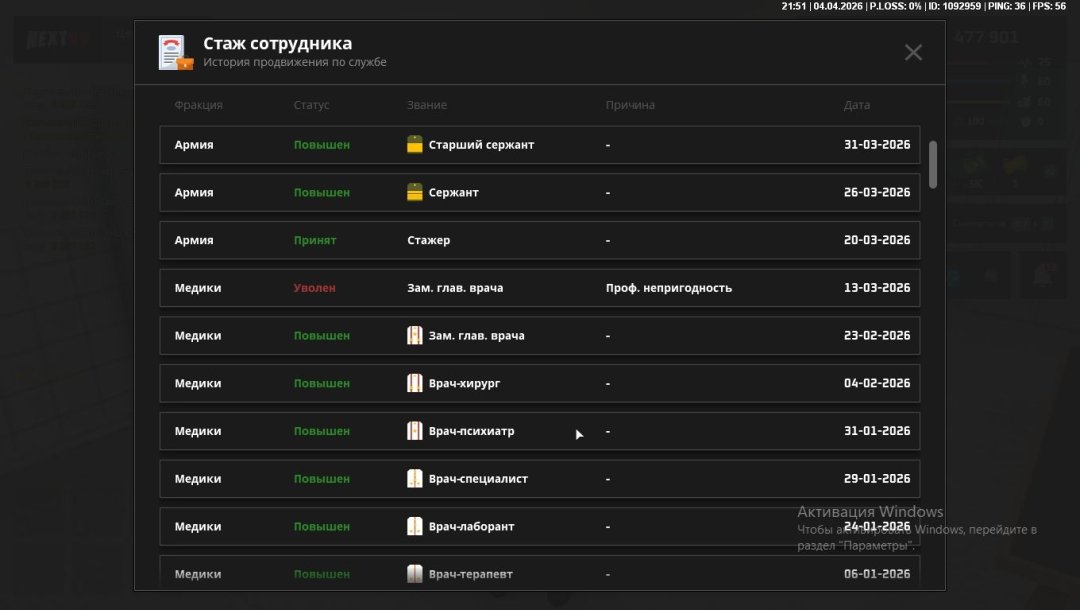Close the Стаж сотрудника window

pos(913,53)
